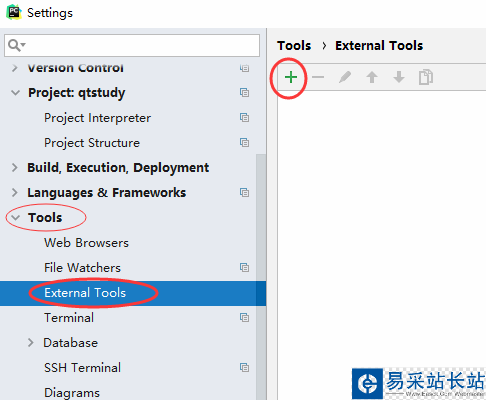The height and width of the screenshot is (400, 486).
Task: Open the File Watchers settings page
Action: tap(82, 268)
